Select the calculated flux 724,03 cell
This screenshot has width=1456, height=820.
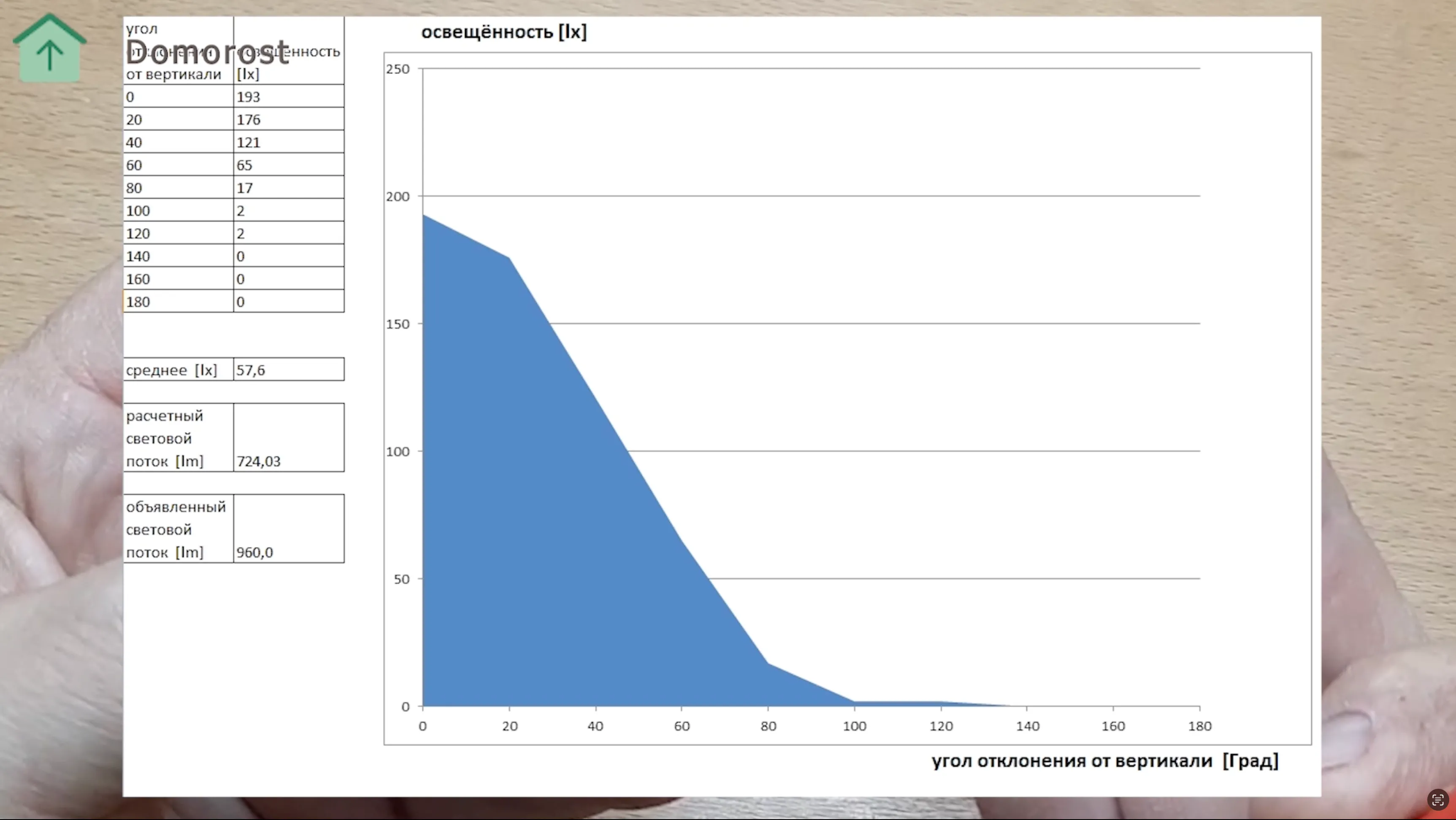coord(288,438)
